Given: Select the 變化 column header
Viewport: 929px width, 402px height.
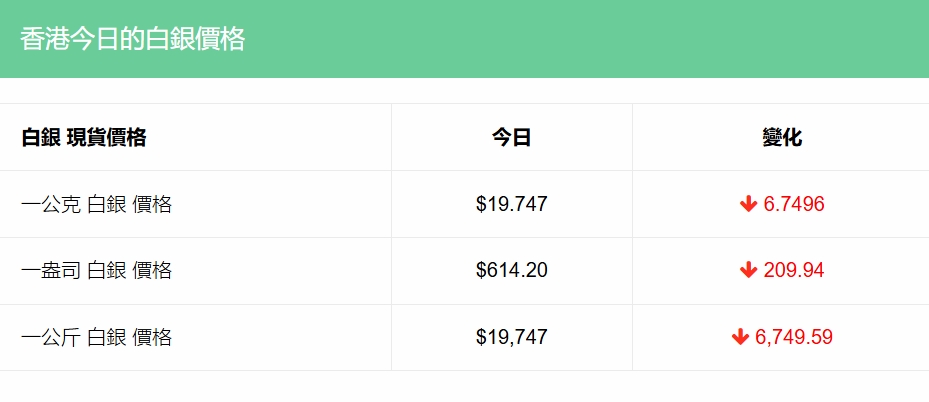Looking at the screenshot, I should (x=781, y=138).
